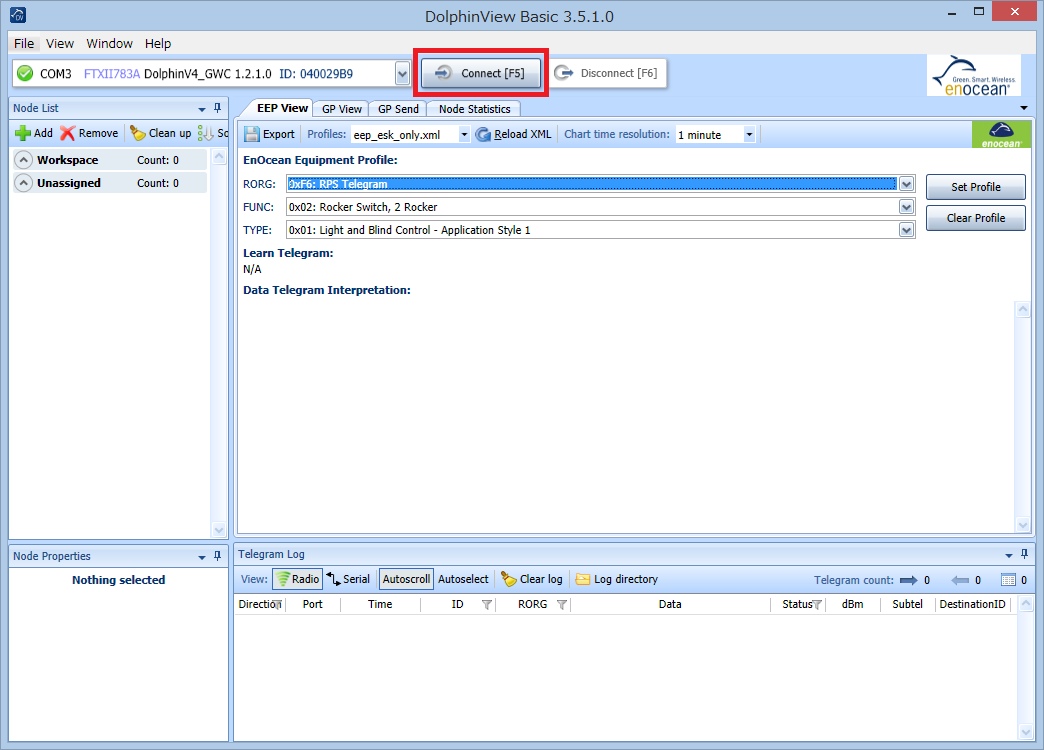This screenshot has width=1044, height=750.
Task: Pin the Node List panel
Action: coord(217,108)
